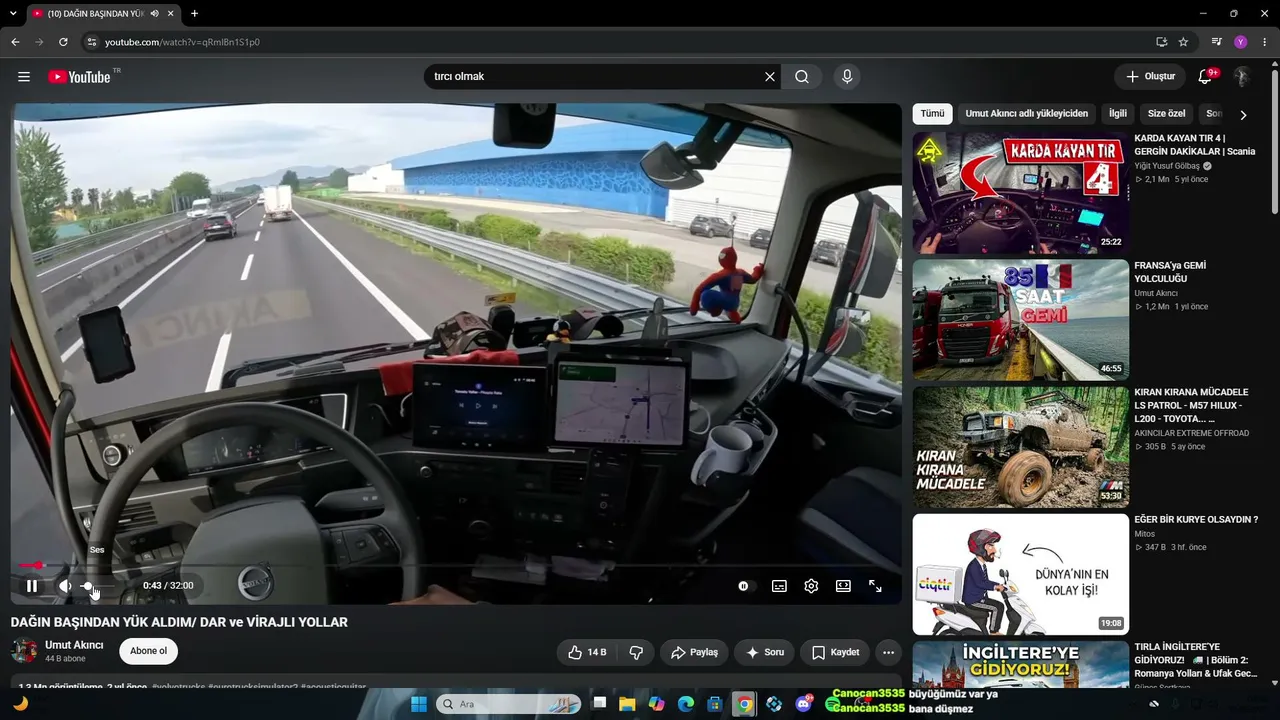
Task: Seek along the video progress bar
Action: [456, 565]
